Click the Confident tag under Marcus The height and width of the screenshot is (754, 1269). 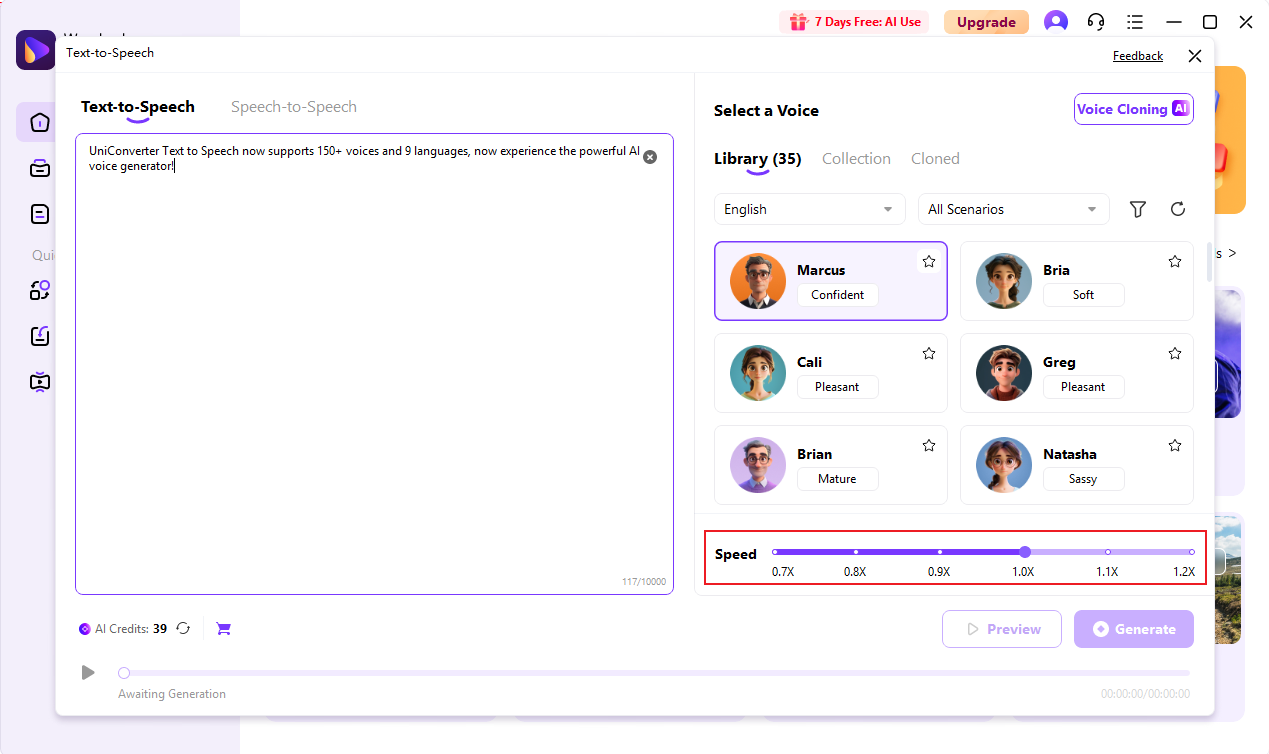(838, 295)
